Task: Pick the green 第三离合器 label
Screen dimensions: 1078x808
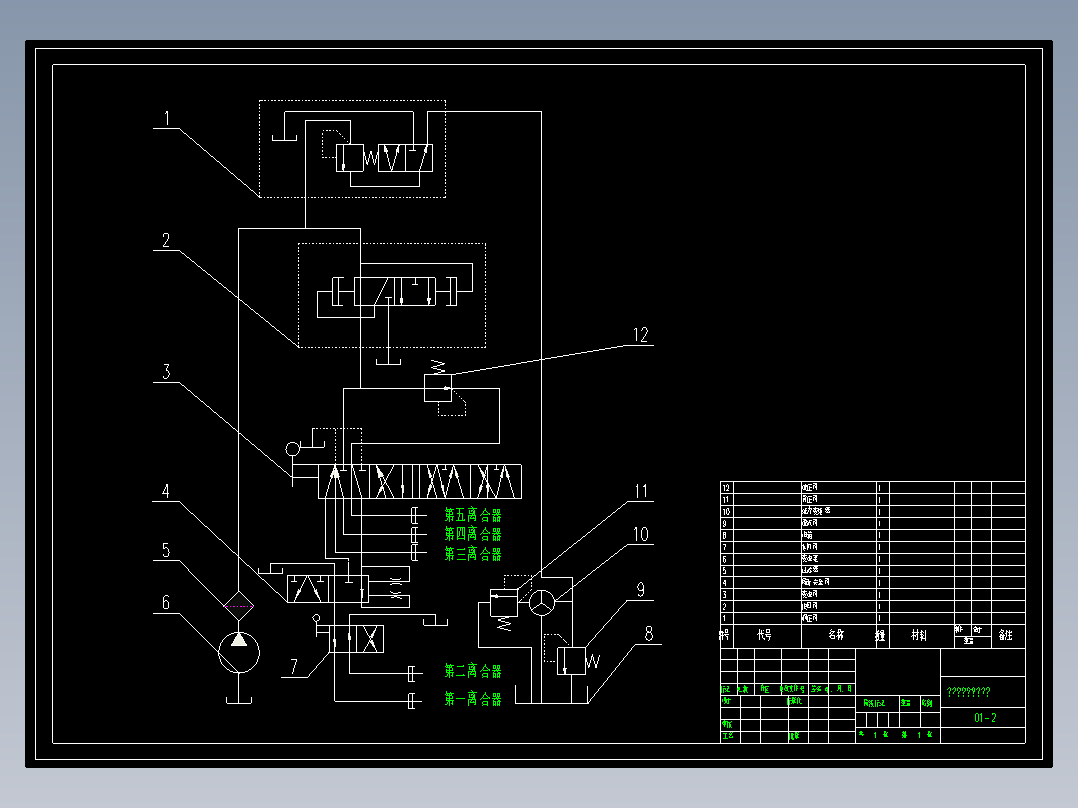Action: coord(473,554)
